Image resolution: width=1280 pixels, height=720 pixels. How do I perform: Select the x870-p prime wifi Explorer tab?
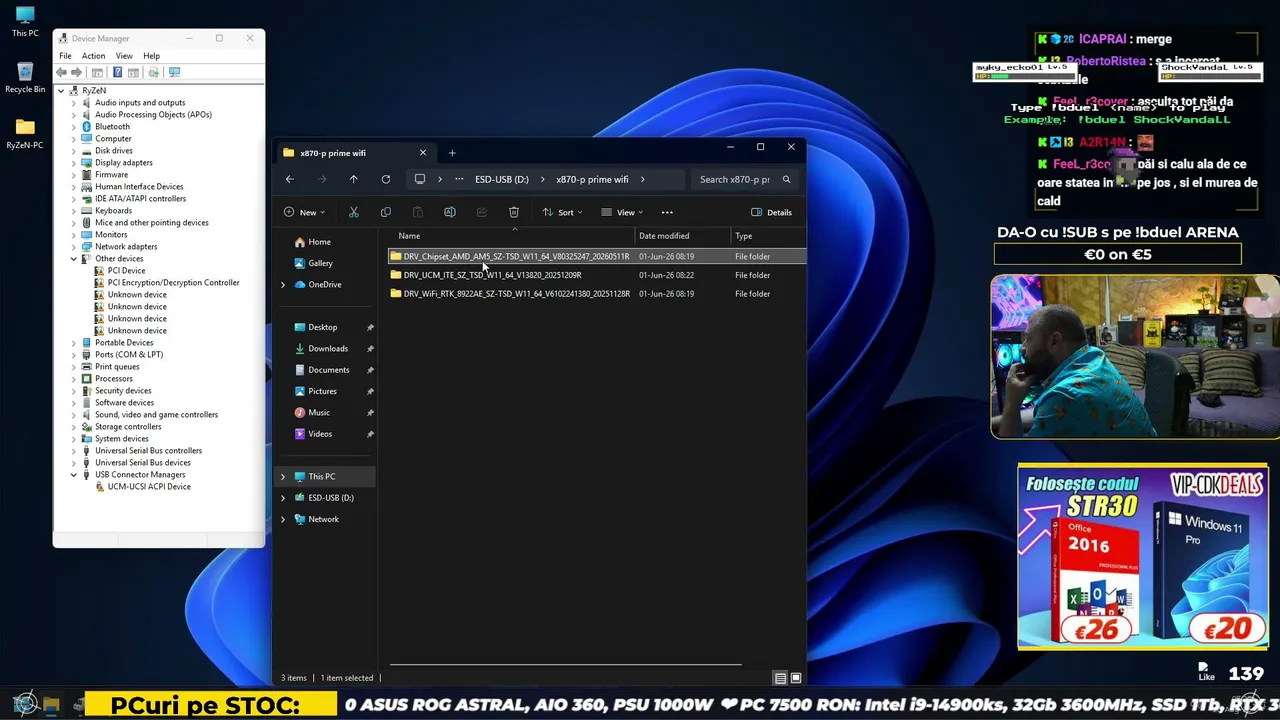click(x=354, y=153)
